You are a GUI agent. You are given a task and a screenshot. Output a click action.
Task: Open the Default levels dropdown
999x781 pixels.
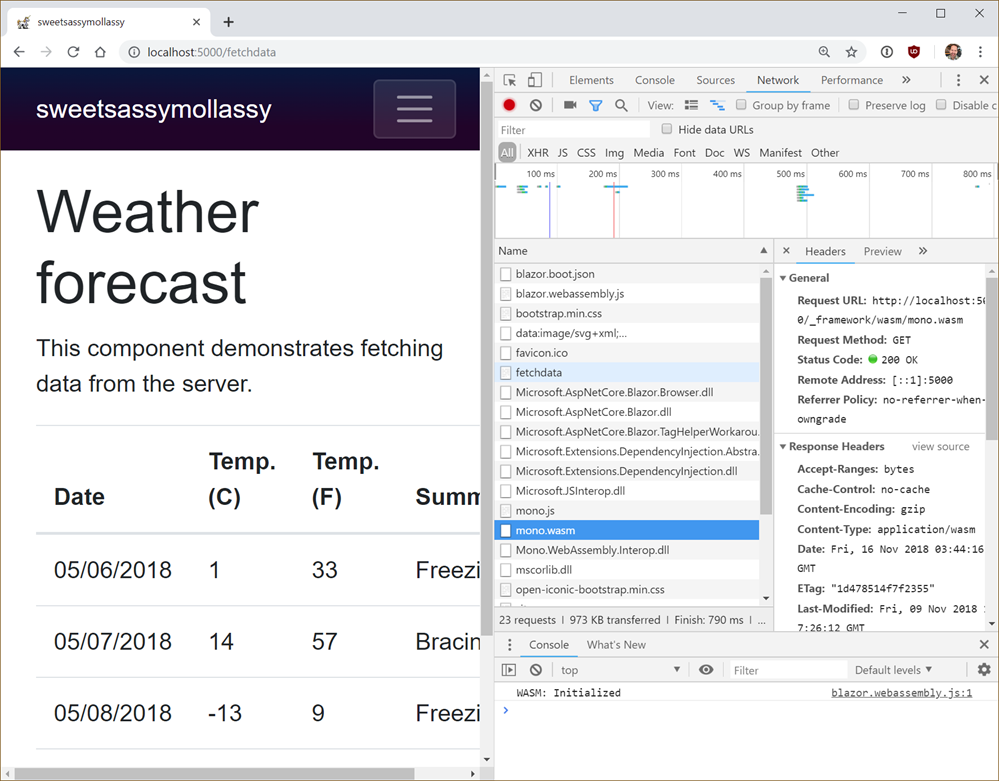[893, 670]
